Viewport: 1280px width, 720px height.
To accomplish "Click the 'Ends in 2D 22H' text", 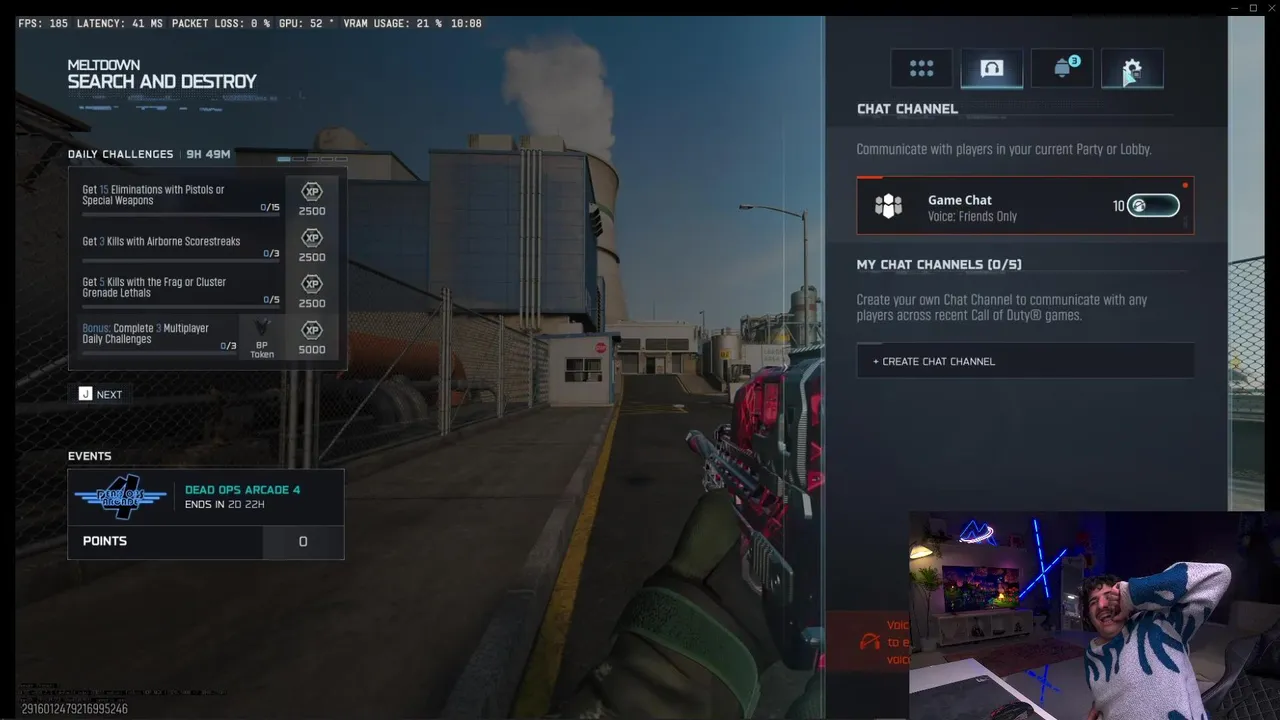I will pyautogui.click(x=224, y=505).
